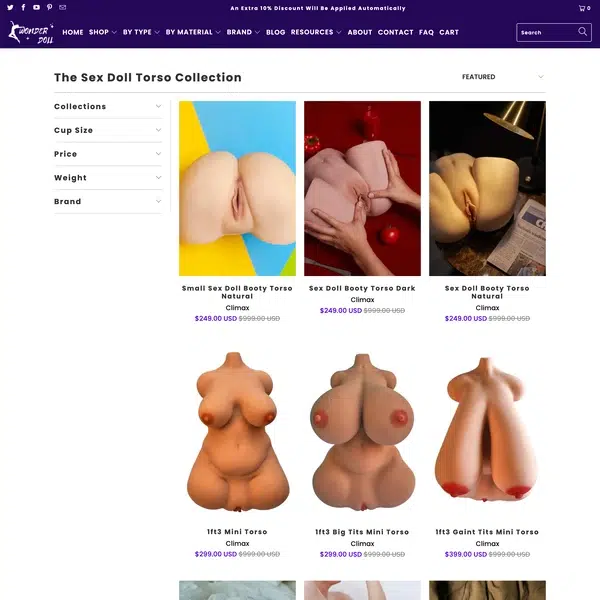Open the Booty Torso Dark product image
The height and width of the screenshot is (600, 600).
pyautogui.click(x=362, y=188)
